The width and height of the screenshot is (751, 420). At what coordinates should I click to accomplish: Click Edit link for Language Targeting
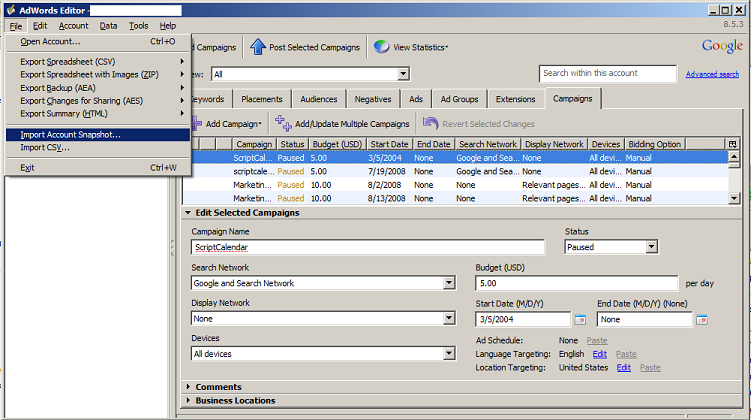click(x=600, y=354)
